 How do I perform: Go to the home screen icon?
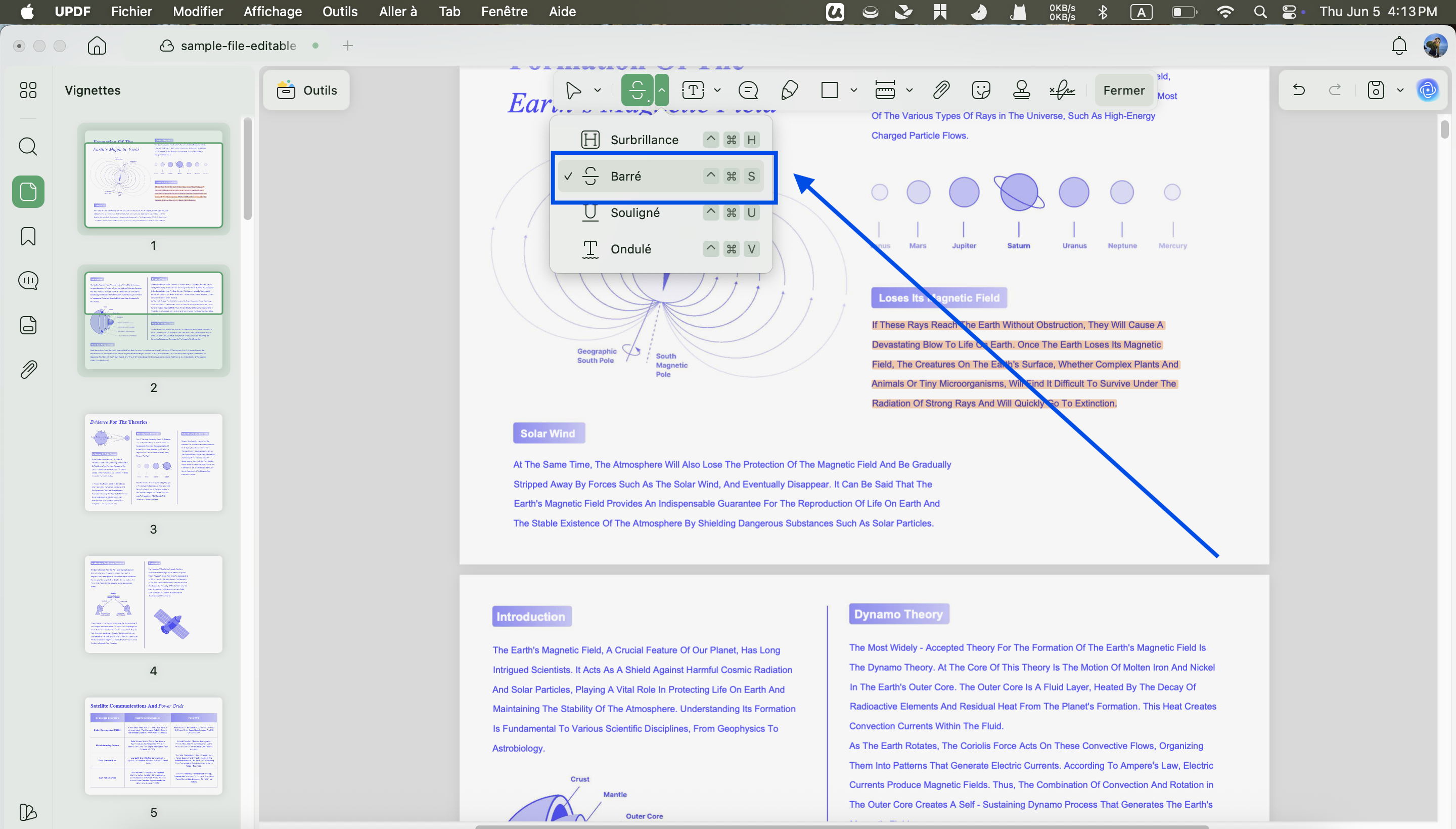[97, 46]
